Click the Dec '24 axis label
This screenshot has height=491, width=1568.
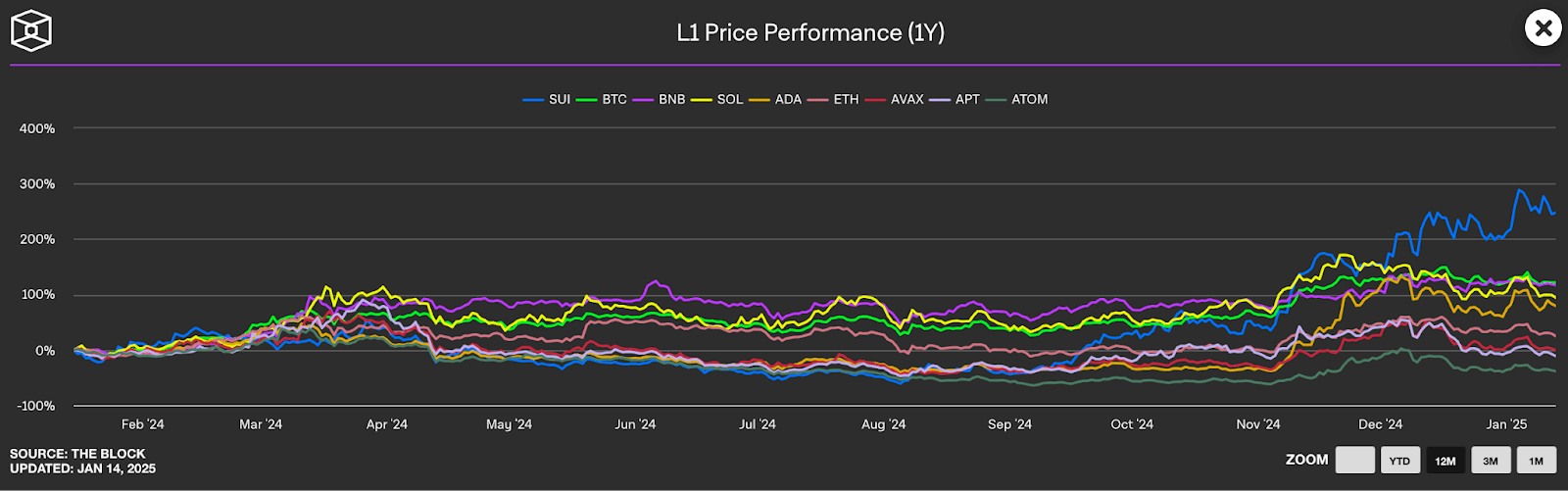coord(1380,424)
